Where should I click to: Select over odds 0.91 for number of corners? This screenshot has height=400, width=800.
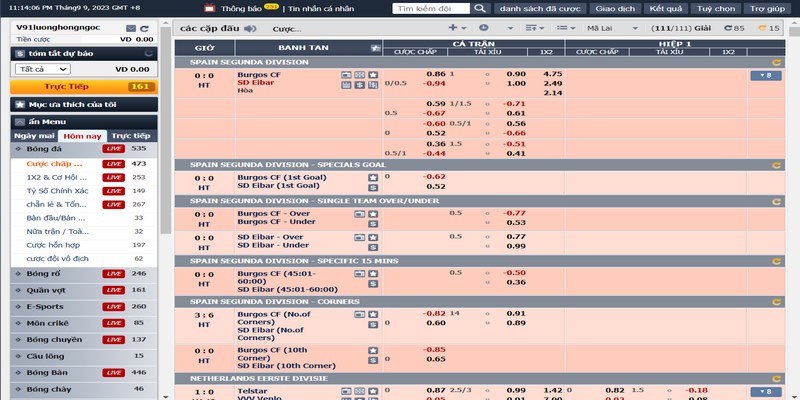(x=516, y=313)
